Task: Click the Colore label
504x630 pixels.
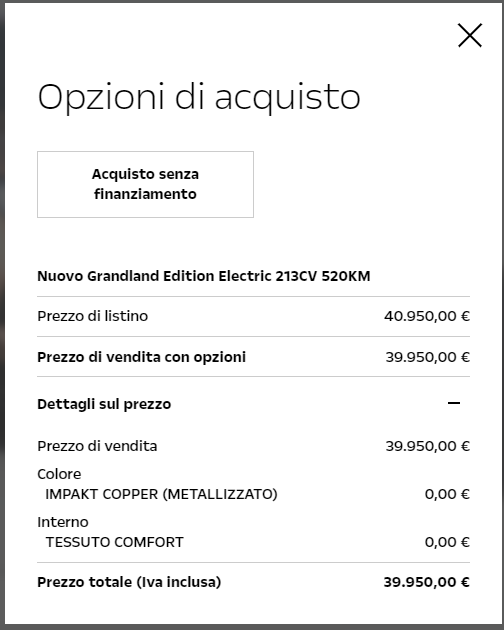Action: 59,474
